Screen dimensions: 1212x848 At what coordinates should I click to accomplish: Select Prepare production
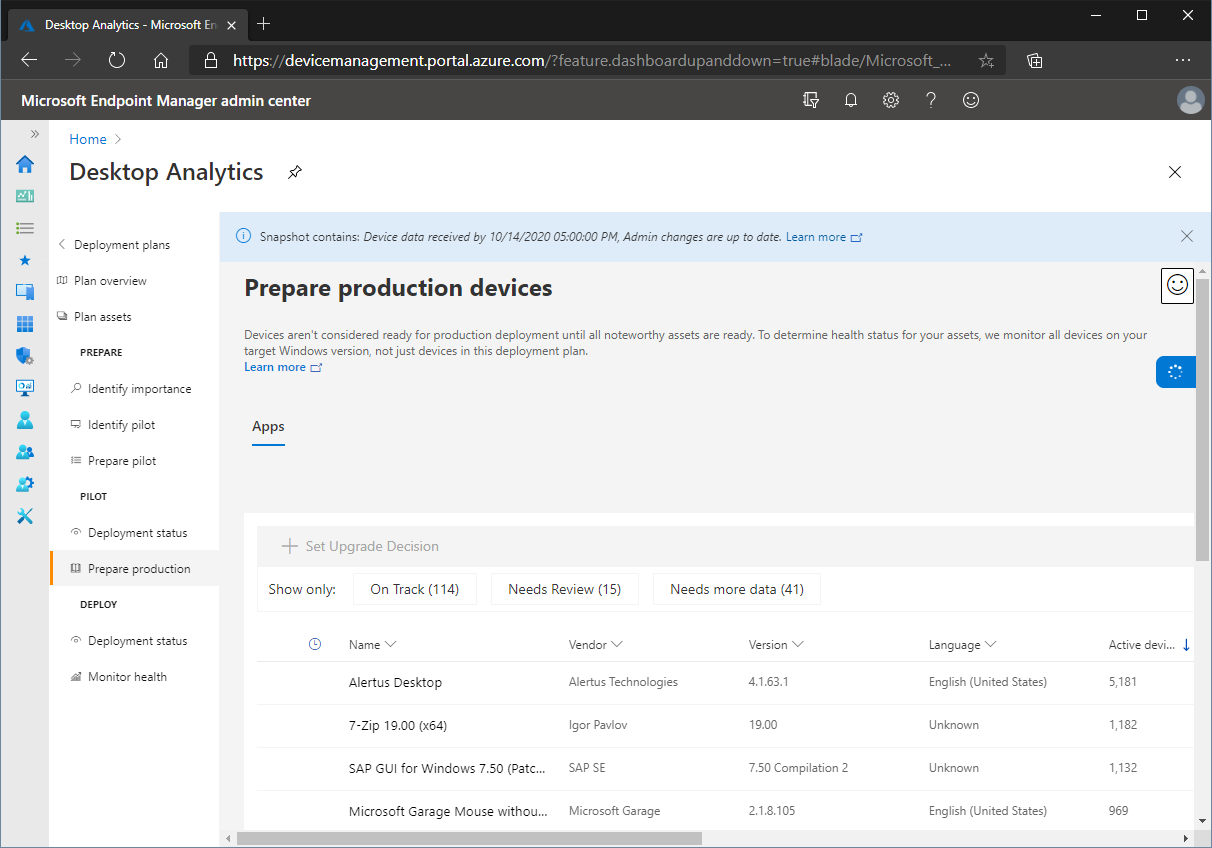134,569
